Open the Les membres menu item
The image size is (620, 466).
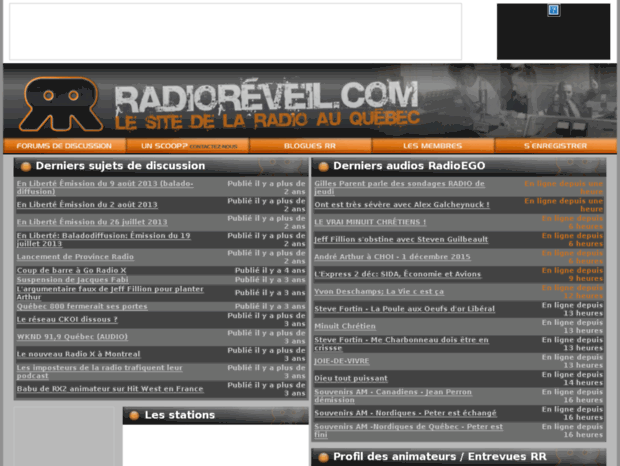(x=433, y=146)
